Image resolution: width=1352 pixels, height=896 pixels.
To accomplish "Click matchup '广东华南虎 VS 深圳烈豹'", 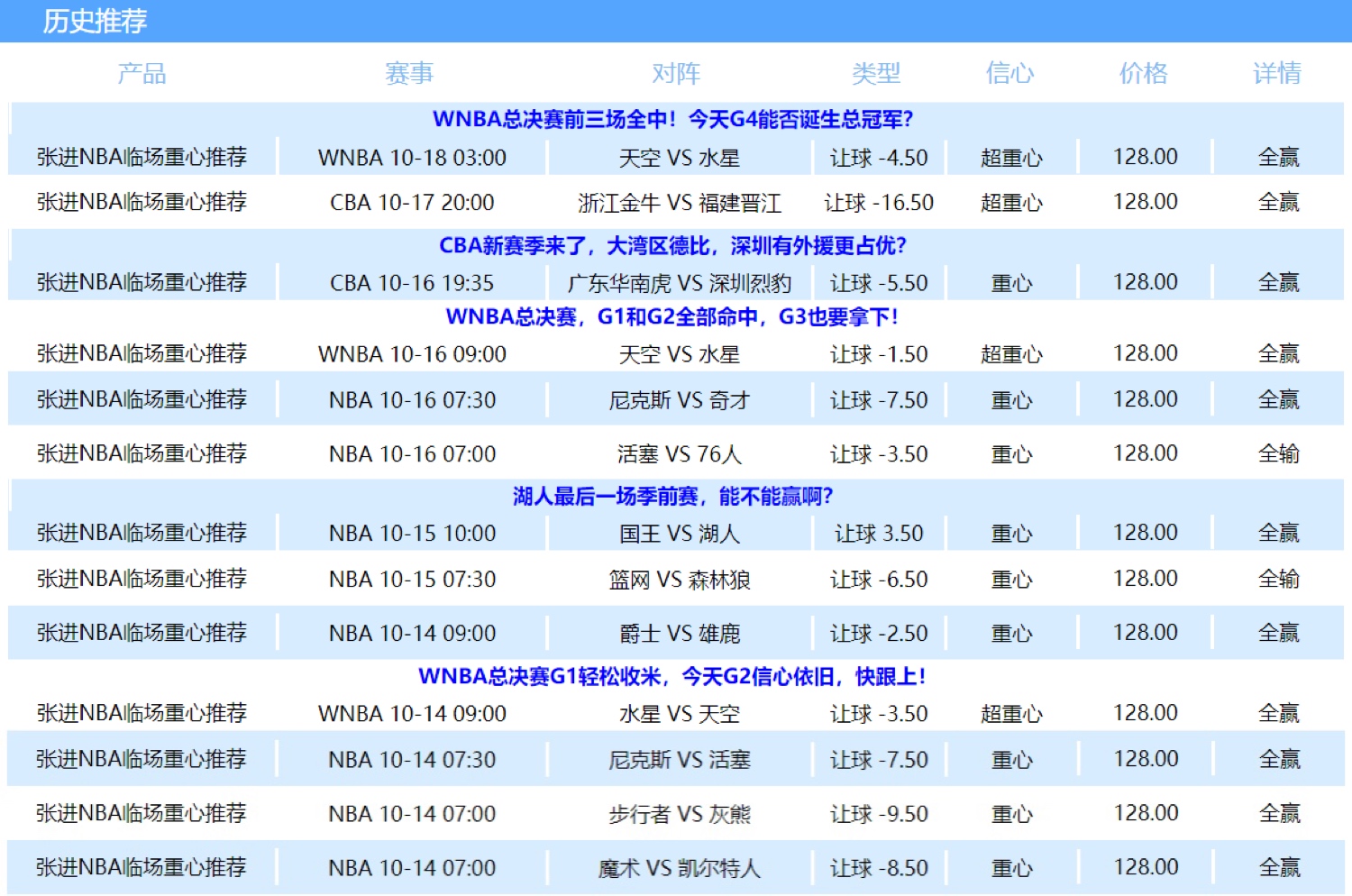I will pos(680,283).
